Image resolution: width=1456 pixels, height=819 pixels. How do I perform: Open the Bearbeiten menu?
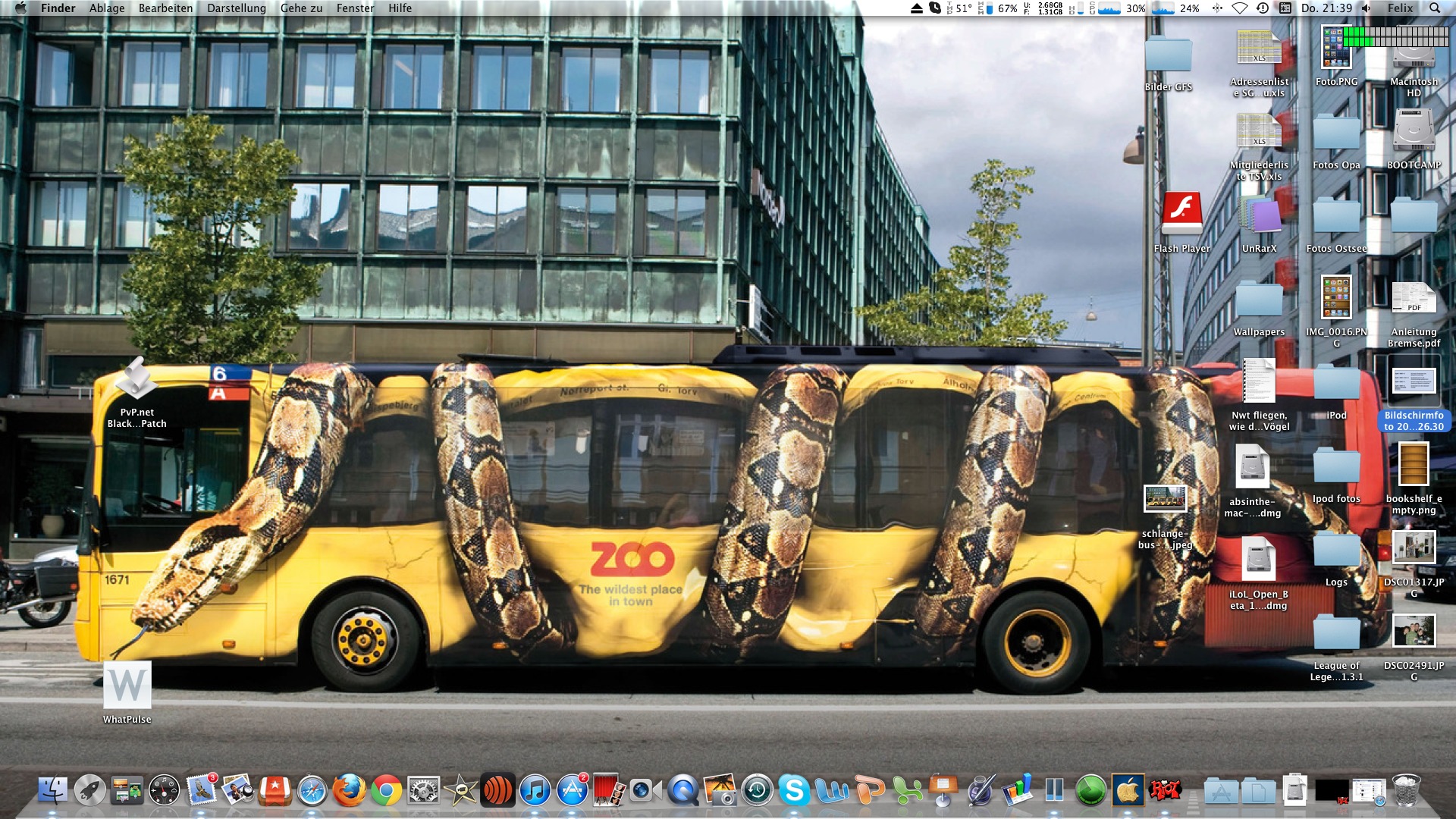point(165,8)
